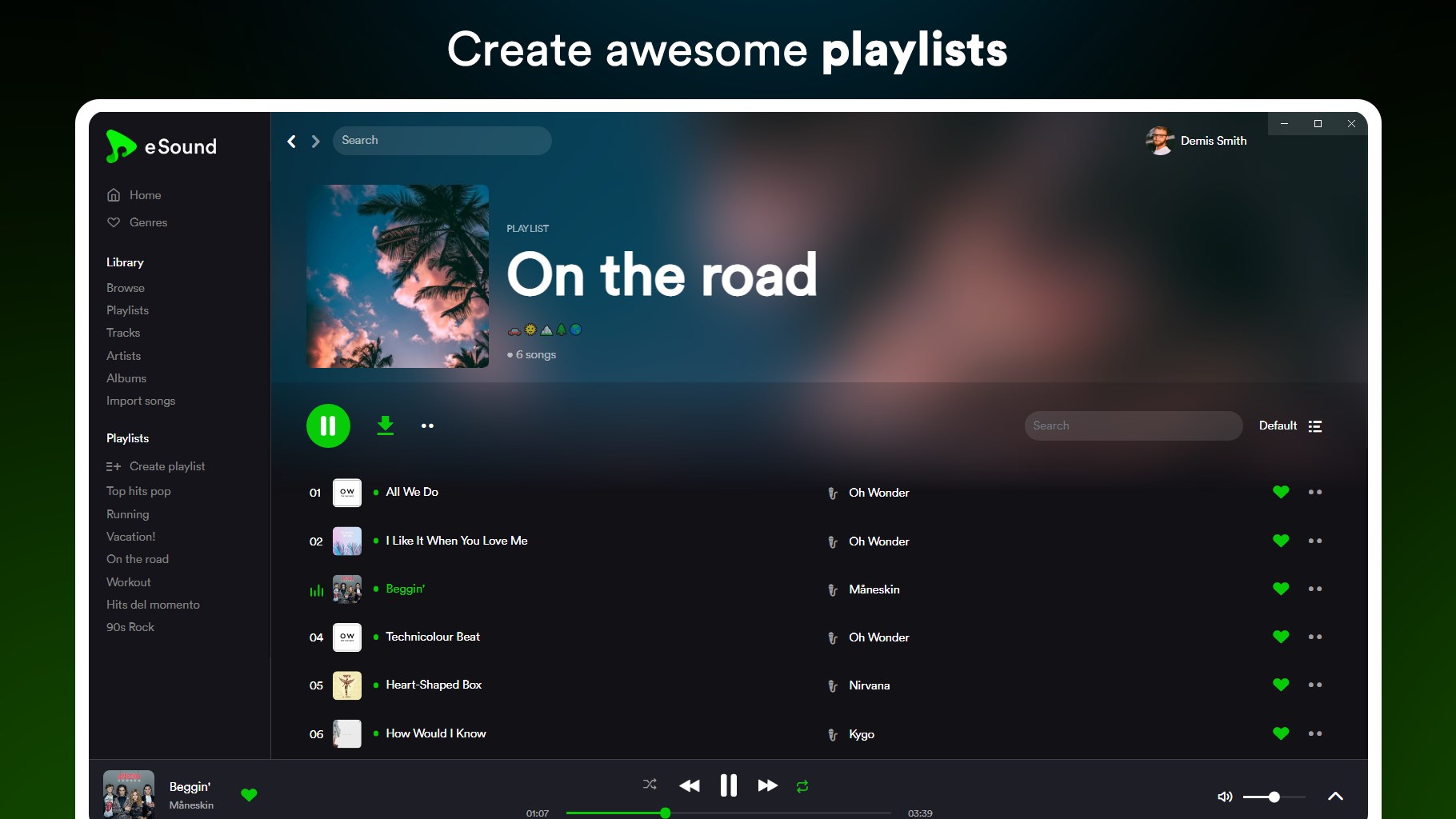Open the Default sort dropdown
The width and height of the screenshot is (1456, 819).
[1278, 425]
